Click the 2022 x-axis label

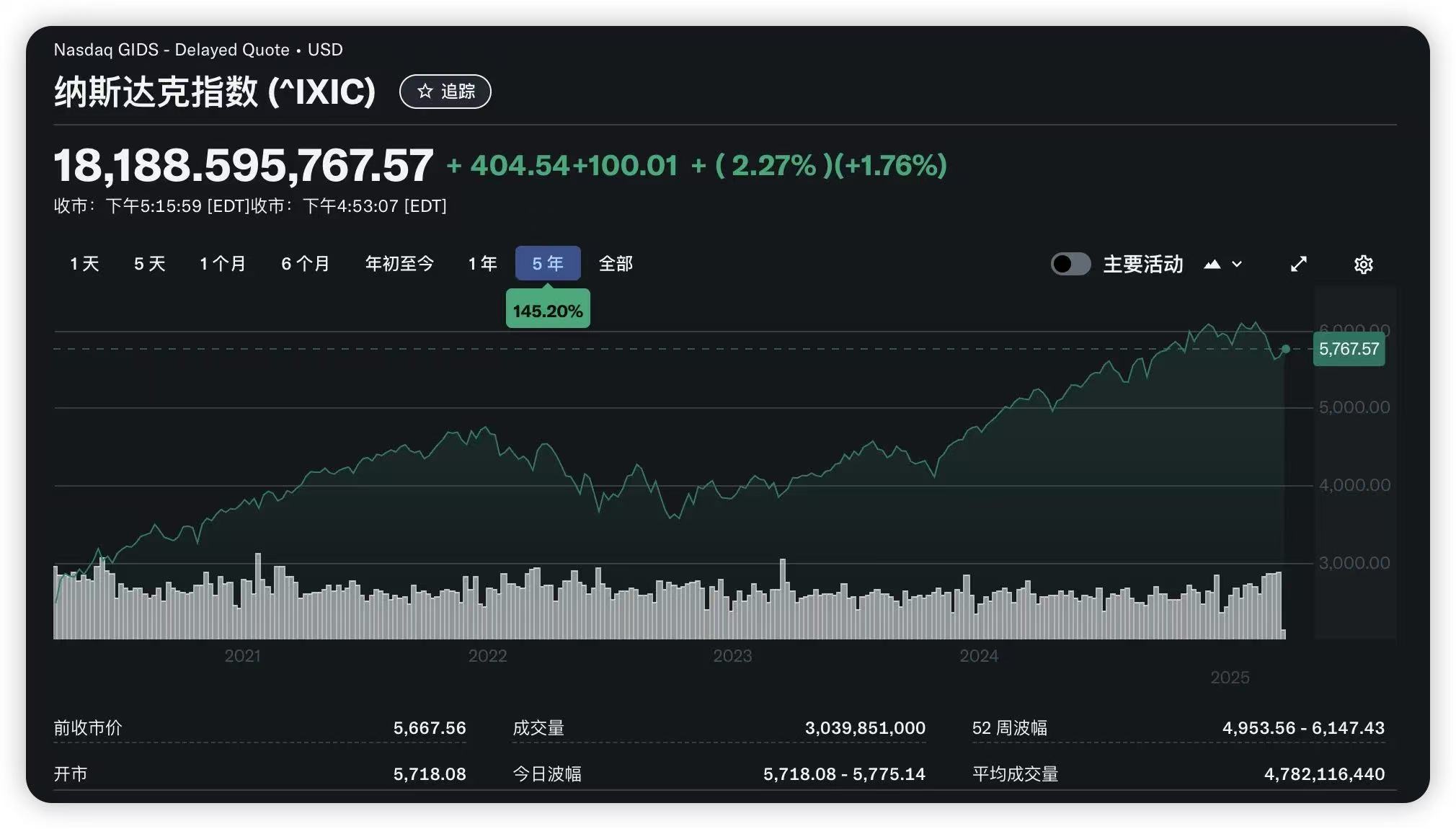[487, 656]
